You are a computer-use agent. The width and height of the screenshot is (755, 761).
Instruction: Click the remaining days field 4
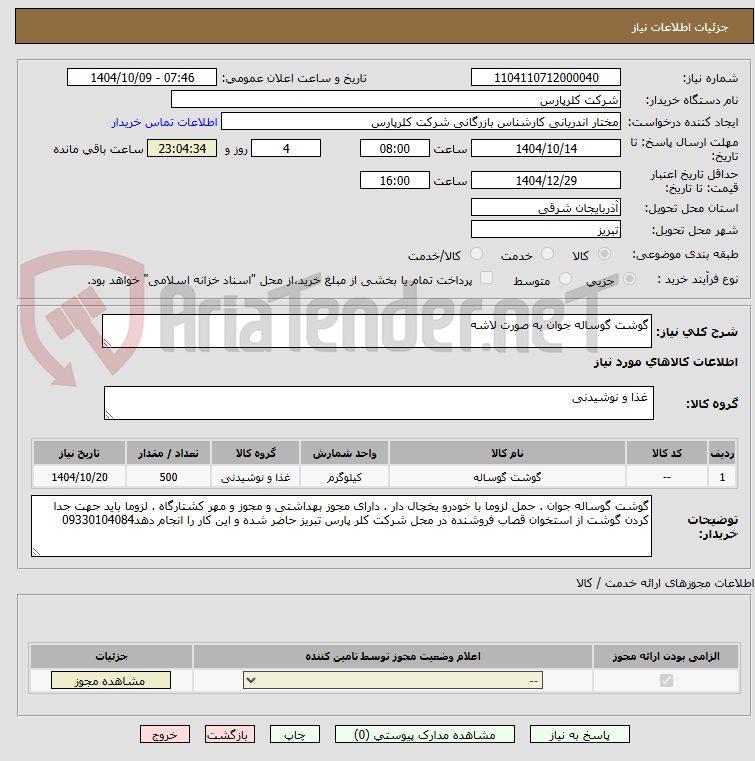point(286,148)
